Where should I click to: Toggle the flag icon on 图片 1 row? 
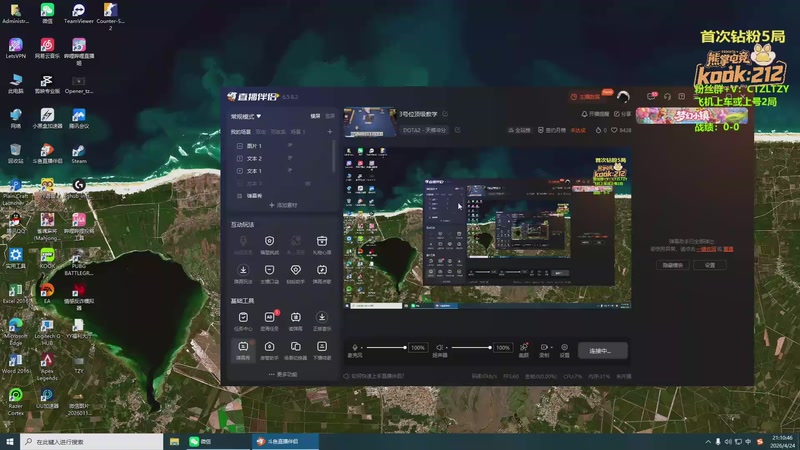[x=290, y=145]
